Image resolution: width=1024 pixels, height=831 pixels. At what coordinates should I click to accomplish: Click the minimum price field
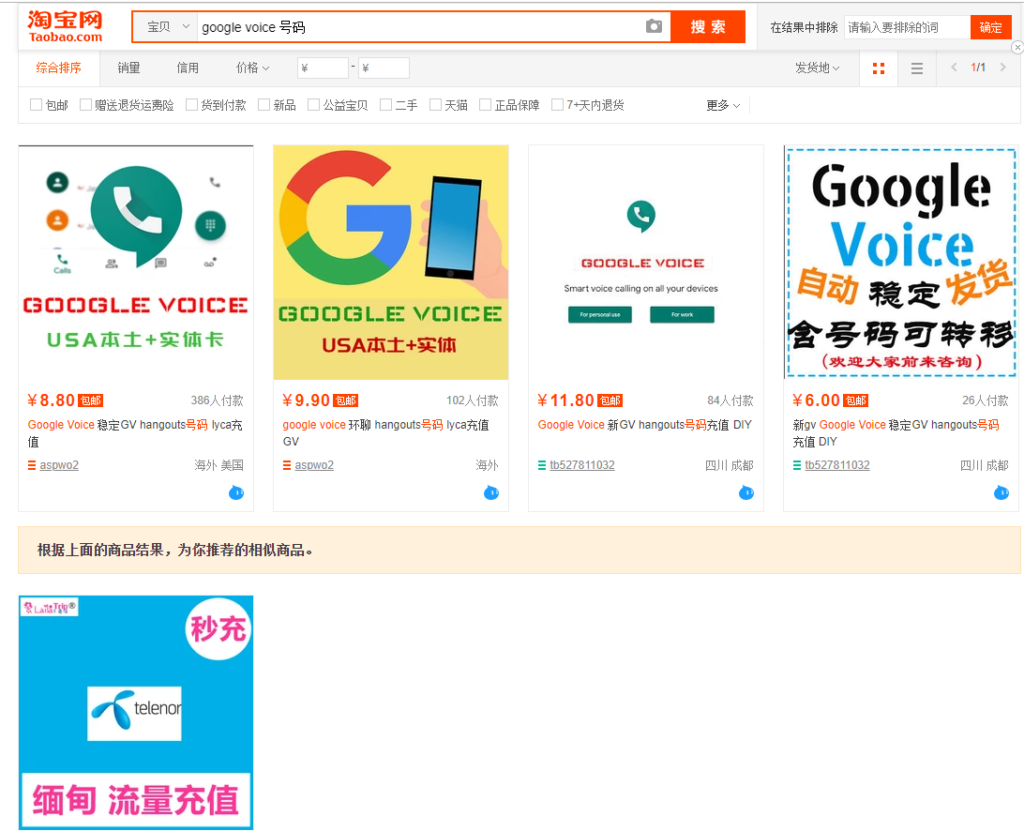pos(323,68)
